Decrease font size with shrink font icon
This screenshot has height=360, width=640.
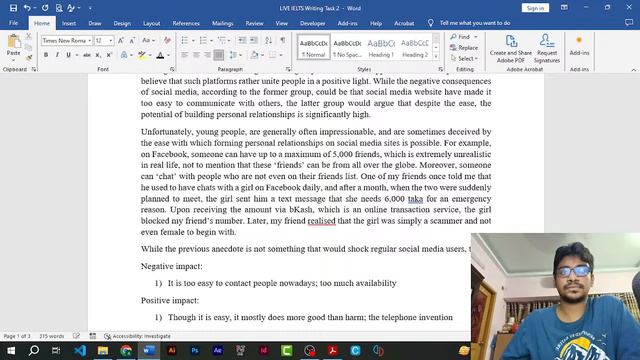132,40
